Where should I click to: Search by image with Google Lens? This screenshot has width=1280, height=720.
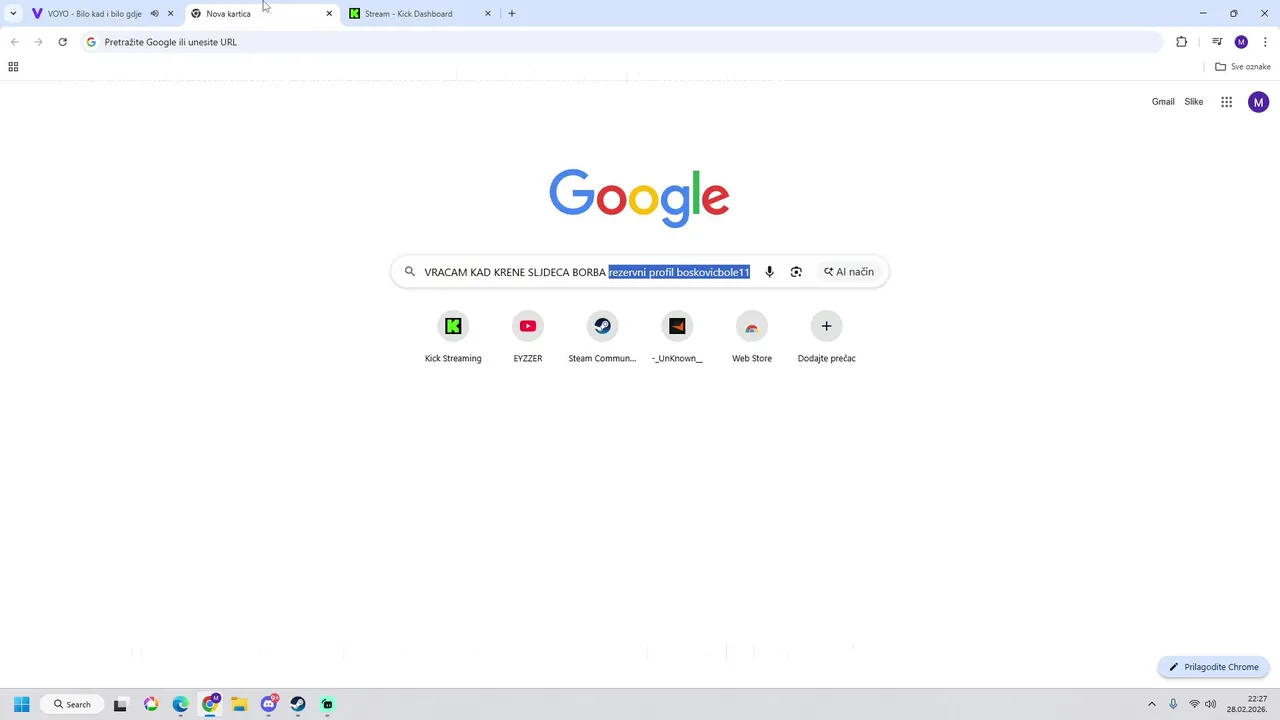[x=796, y=272]
